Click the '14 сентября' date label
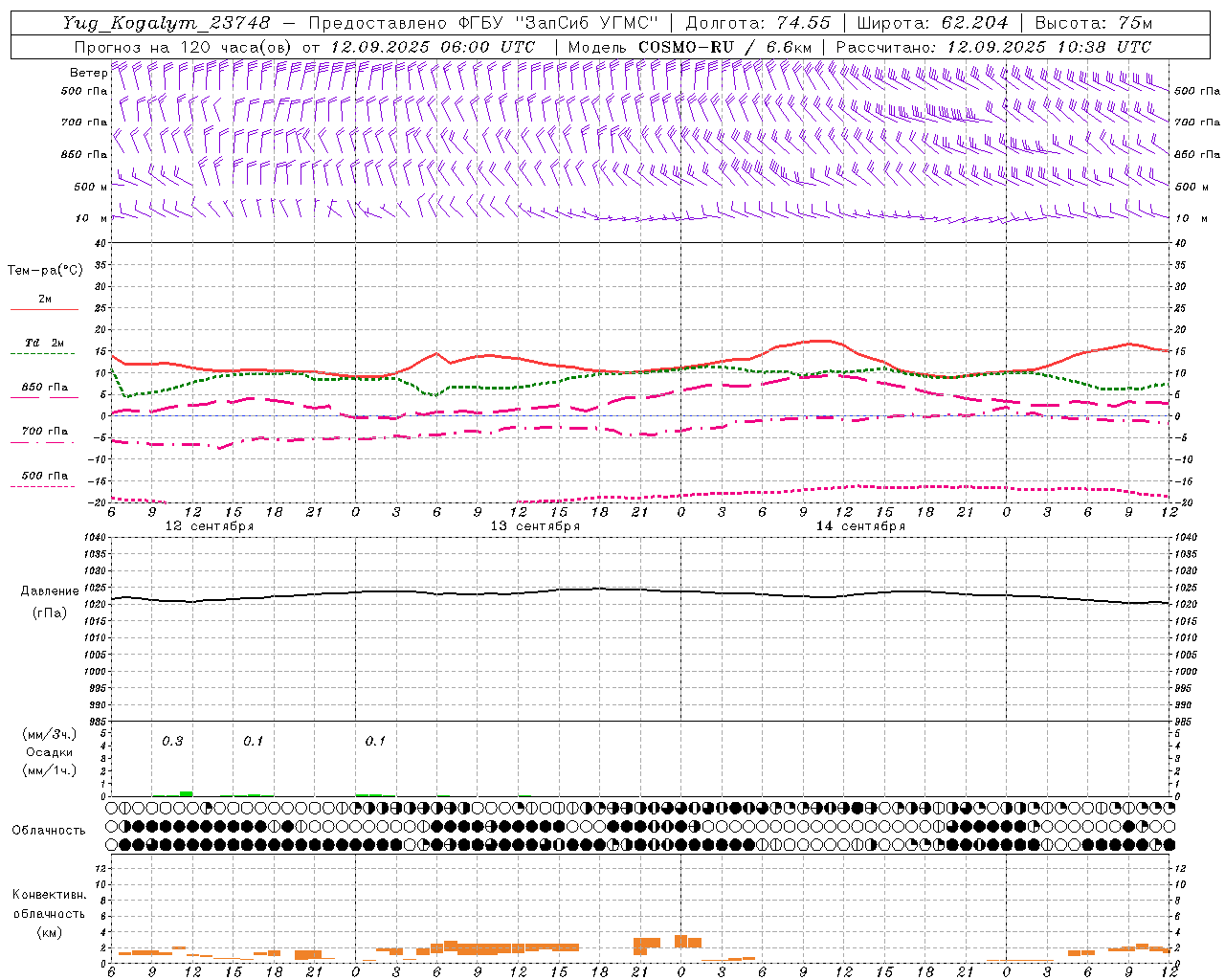The height and width of the screenshot is (980, 1225). click(x=860, y=526)
